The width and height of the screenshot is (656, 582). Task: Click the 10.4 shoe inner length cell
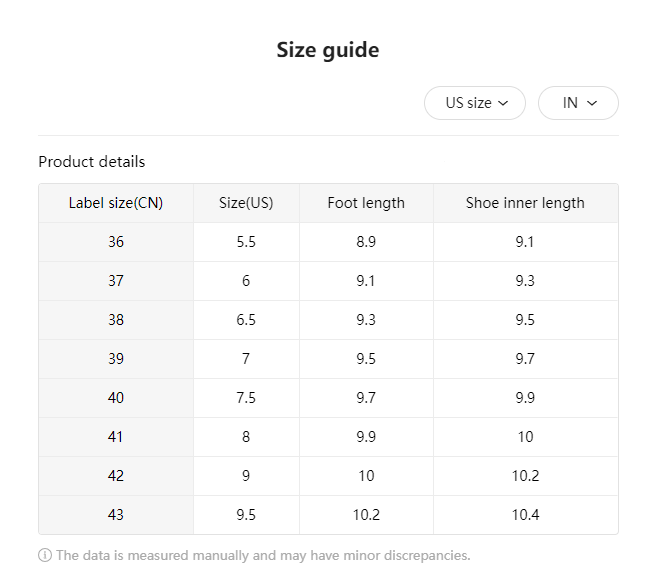[x=525, y=515]
